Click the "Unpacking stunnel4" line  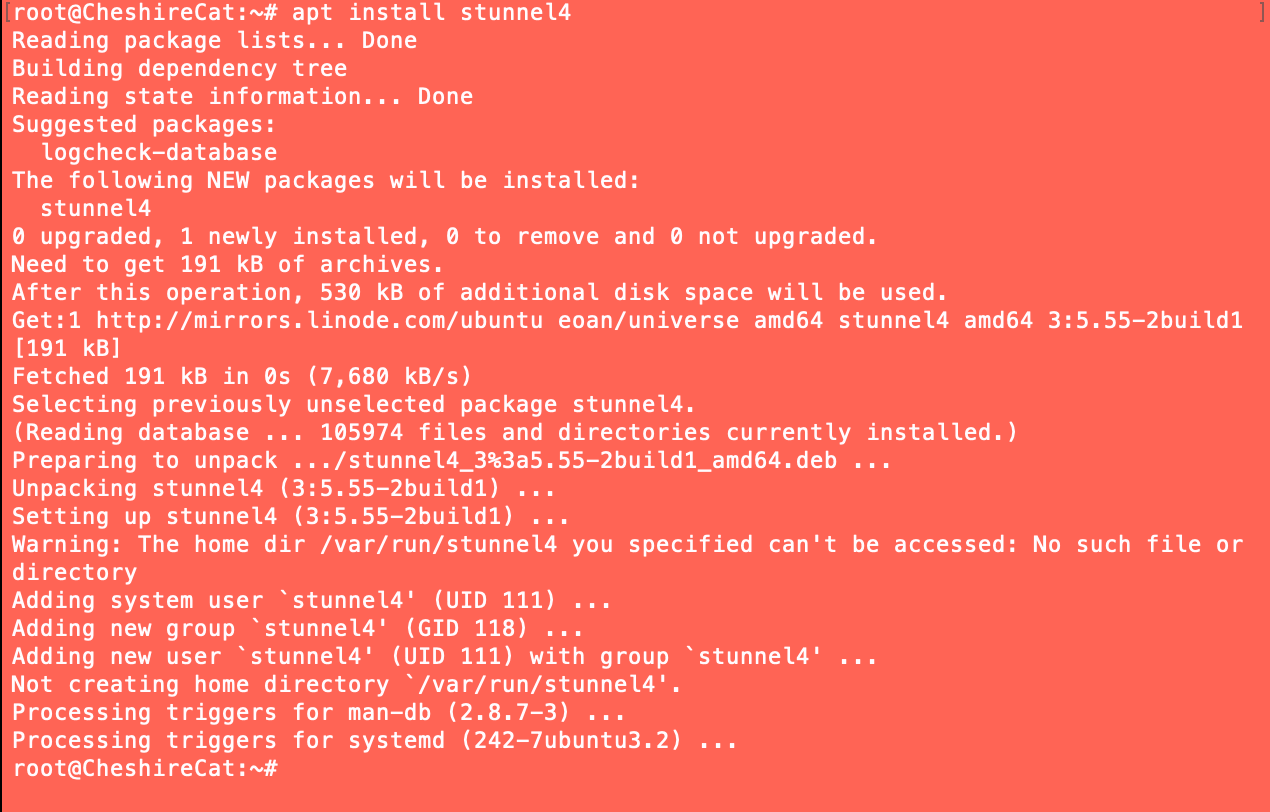[283, 489]
